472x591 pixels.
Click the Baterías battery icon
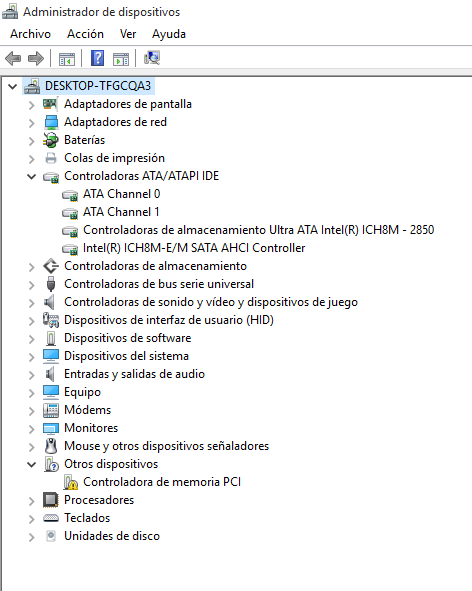click(51, 140)
